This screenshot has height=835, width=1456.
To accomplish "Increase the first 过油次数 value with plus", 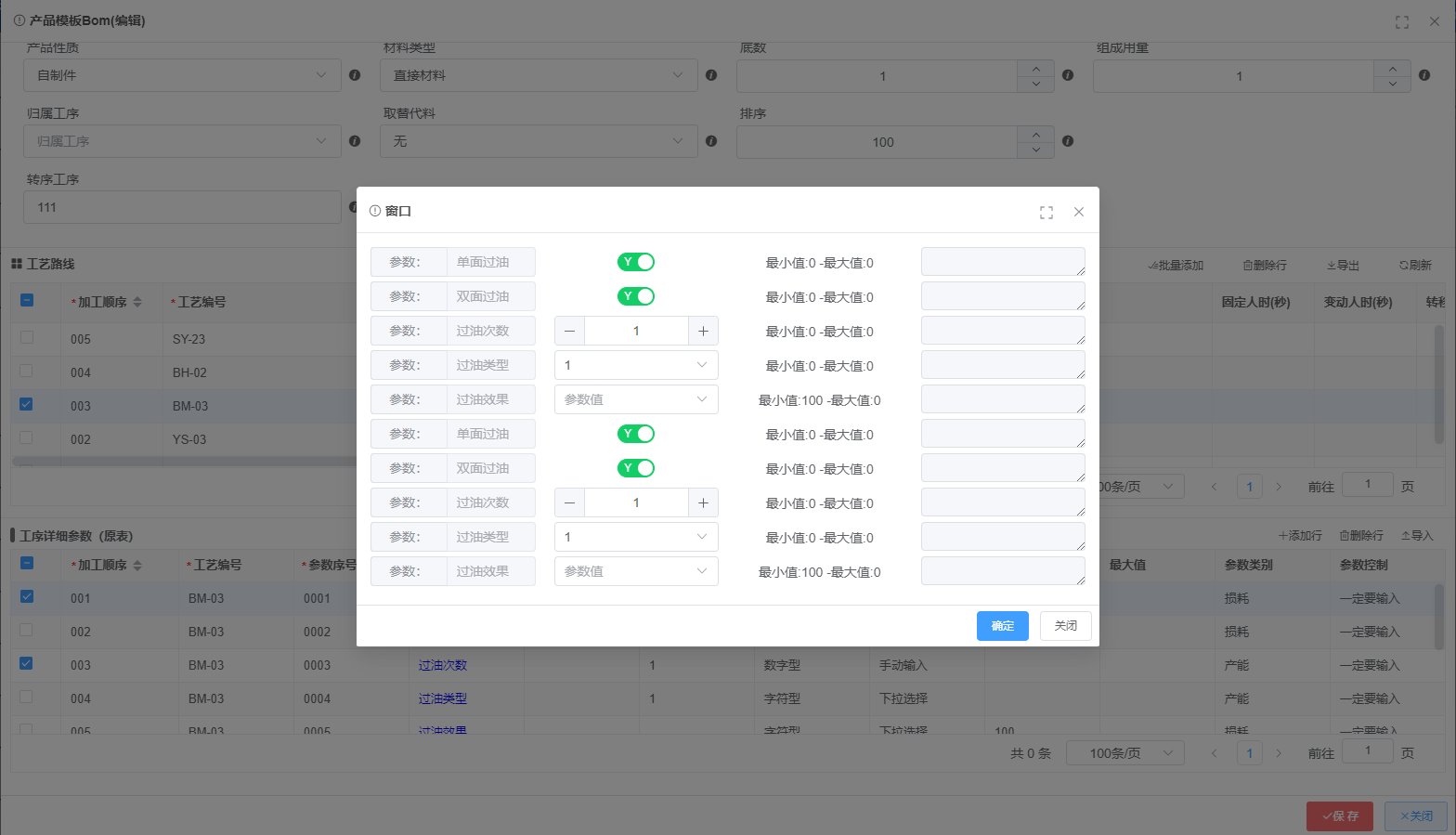I will click(703, 331).
